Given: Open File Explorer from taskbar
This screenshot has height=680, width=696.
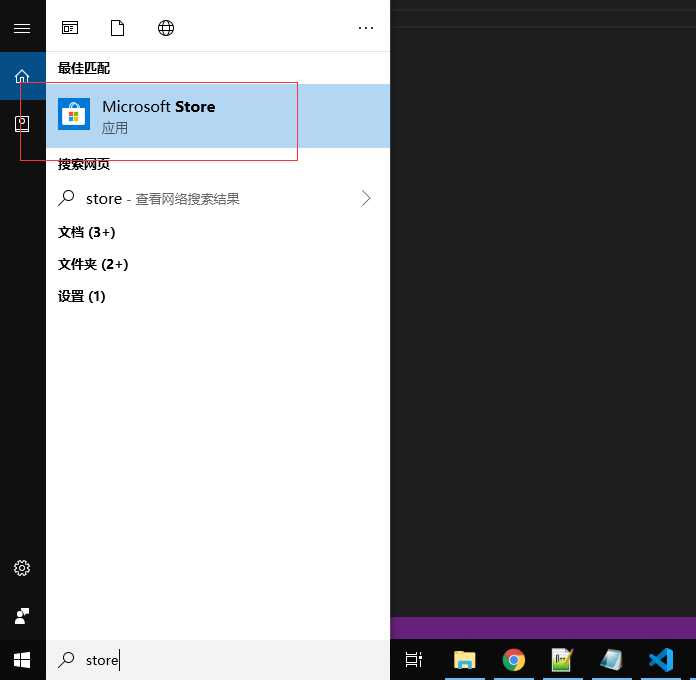Looking at the screenshot, I should coord(465,660).
